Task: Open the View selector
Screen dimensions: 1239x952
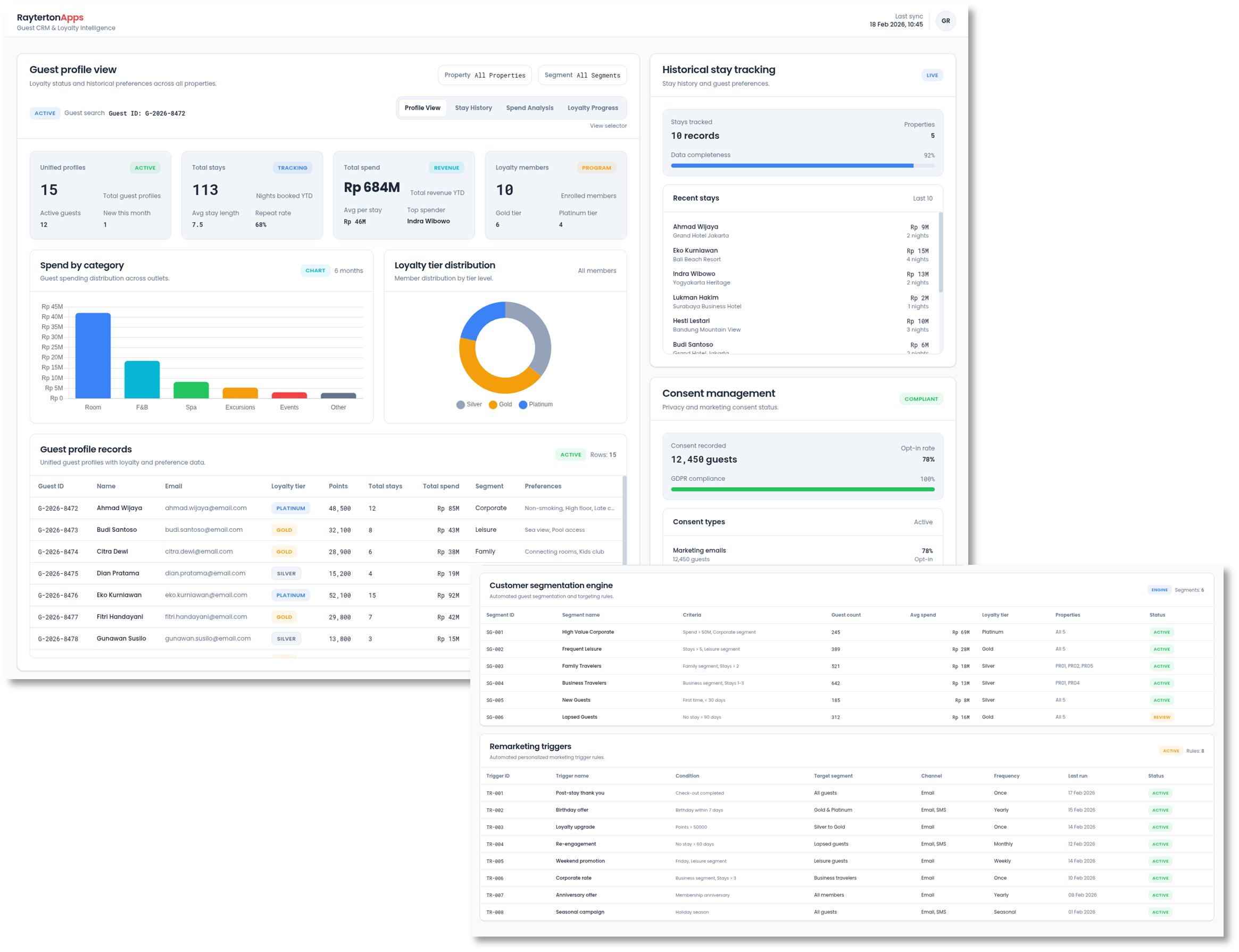Action: coord(608,126)
